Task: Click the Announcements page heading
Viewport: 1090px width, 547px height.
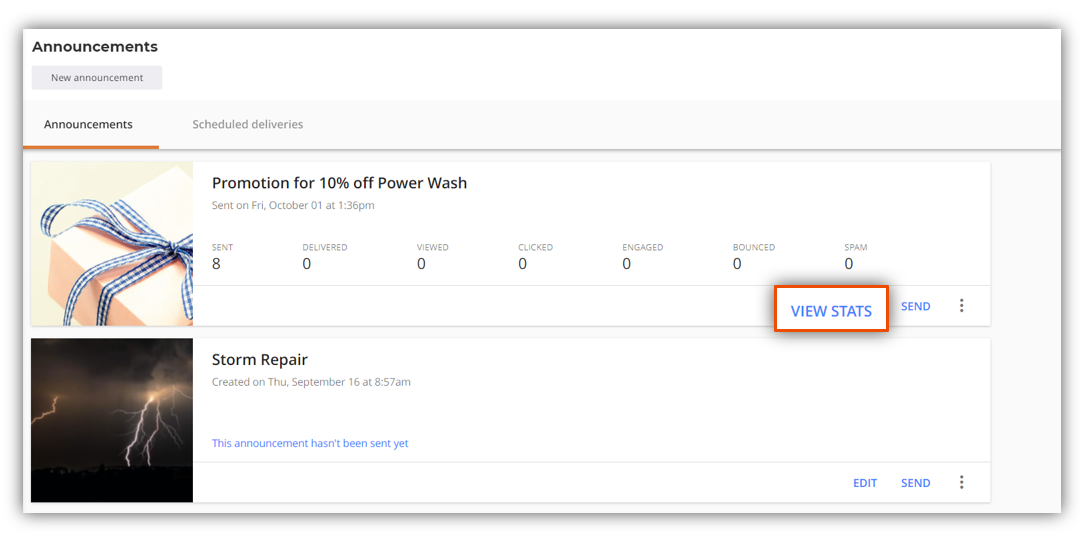Action: (95, 47)
